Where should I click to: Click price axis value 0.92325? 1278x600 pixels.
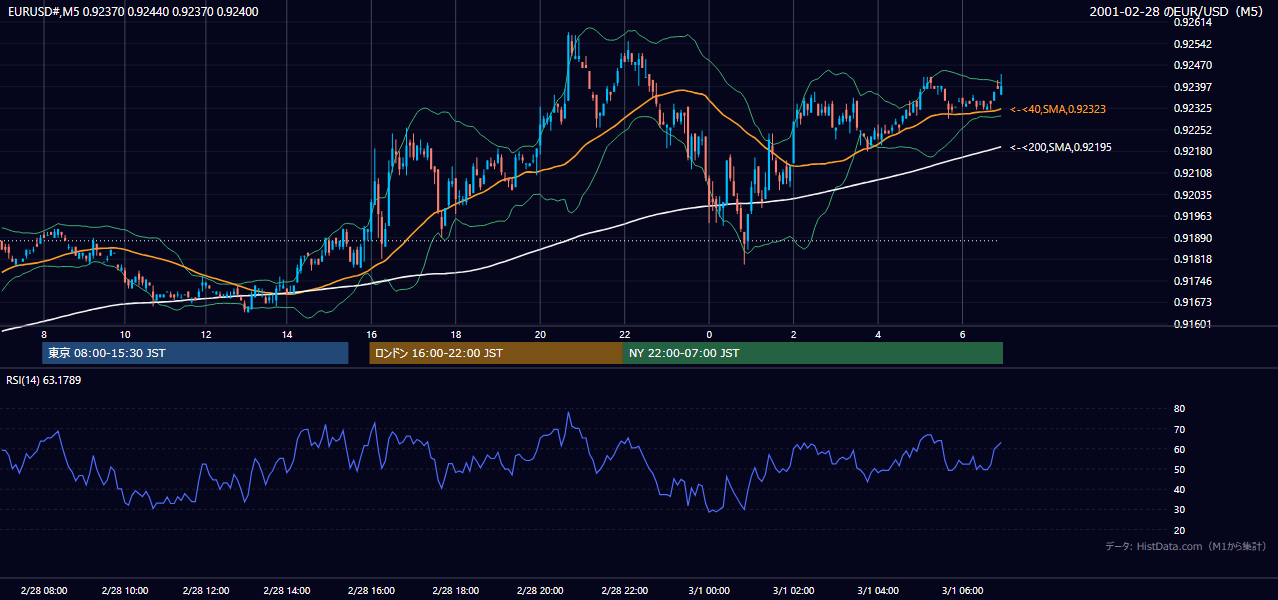pyautogui.click(x=1193, y=108)
